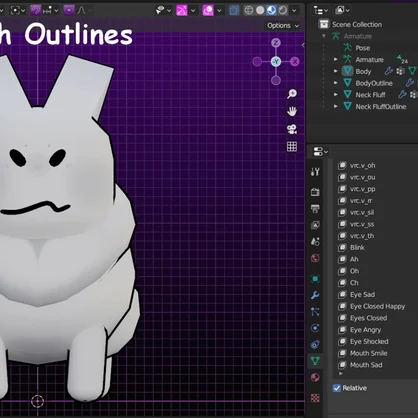Image resolution: width=418 pixels, height=418 pixels.
Task: Open the outliner editor type dropdown
Action: tap(321, 11)
